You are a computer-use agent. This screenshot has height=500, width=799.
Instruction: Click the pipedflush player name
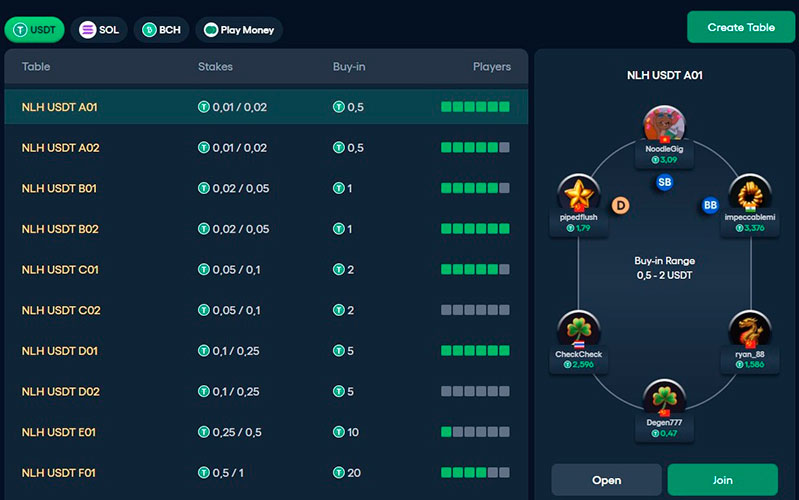tap(579, 217)
